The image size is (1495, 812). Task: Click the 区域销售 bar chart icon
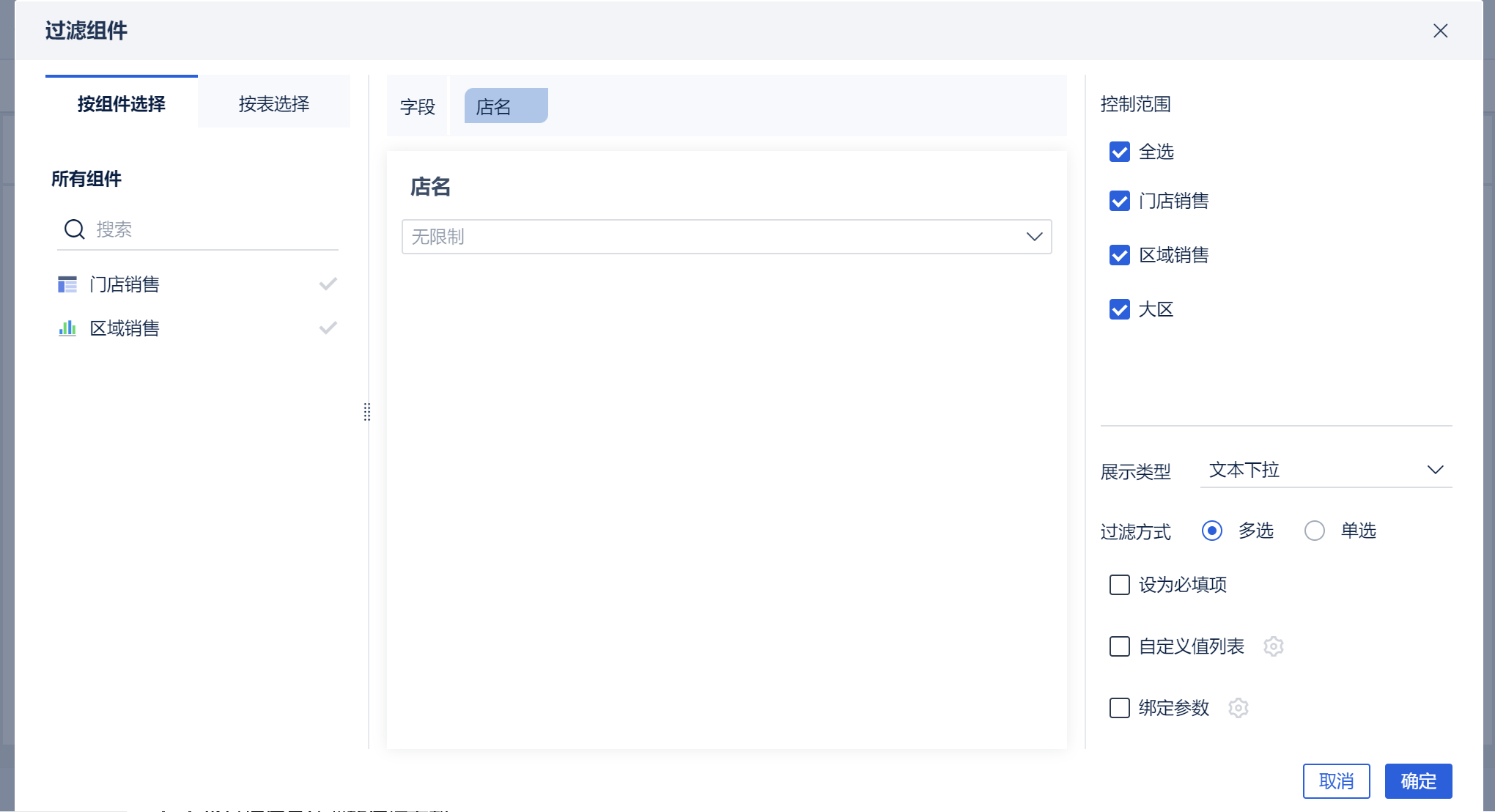point(67,328)
